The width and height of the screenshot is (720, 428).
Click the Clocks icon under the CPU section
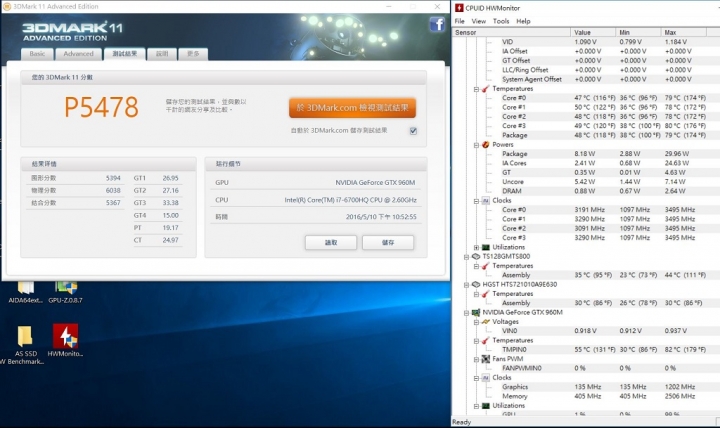click(x=485, y=201)
